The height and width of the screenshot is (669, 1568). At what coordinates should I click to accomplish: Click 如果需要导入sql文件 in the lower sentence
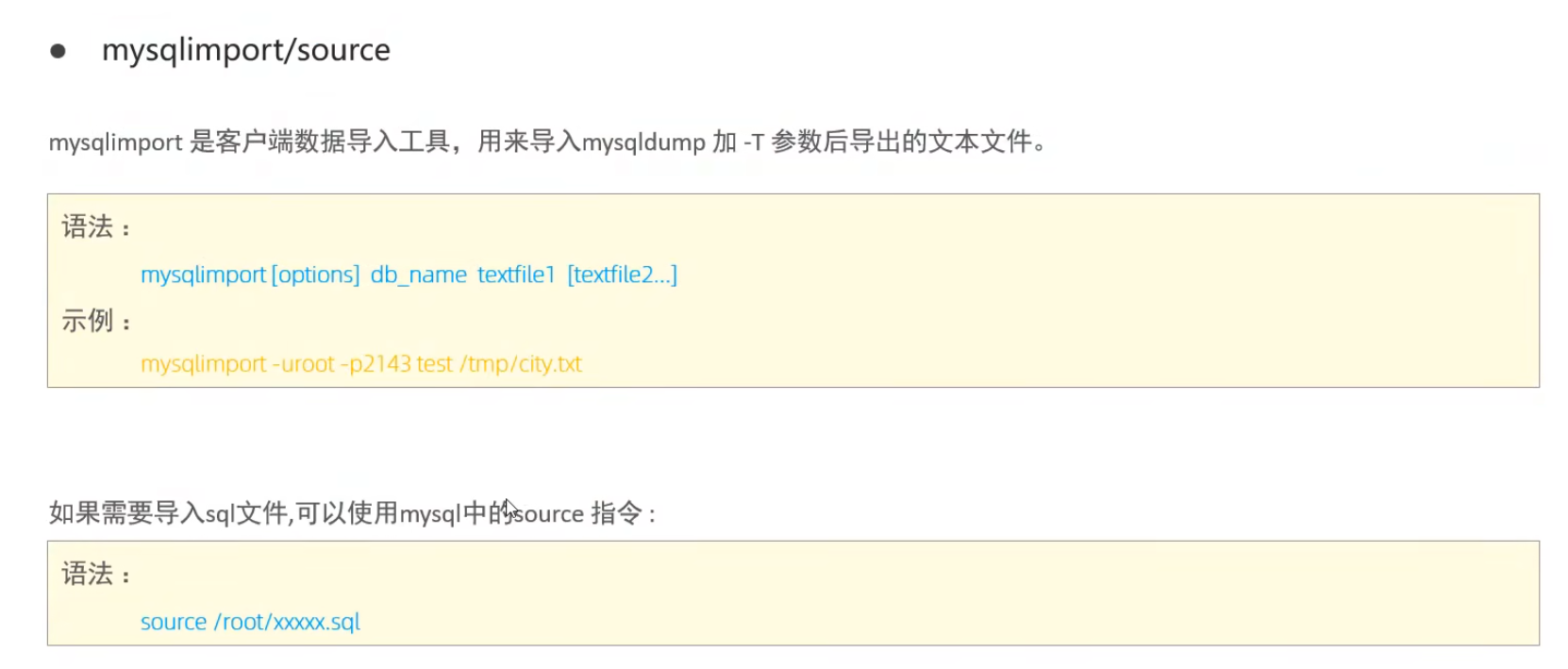point(170,513)
